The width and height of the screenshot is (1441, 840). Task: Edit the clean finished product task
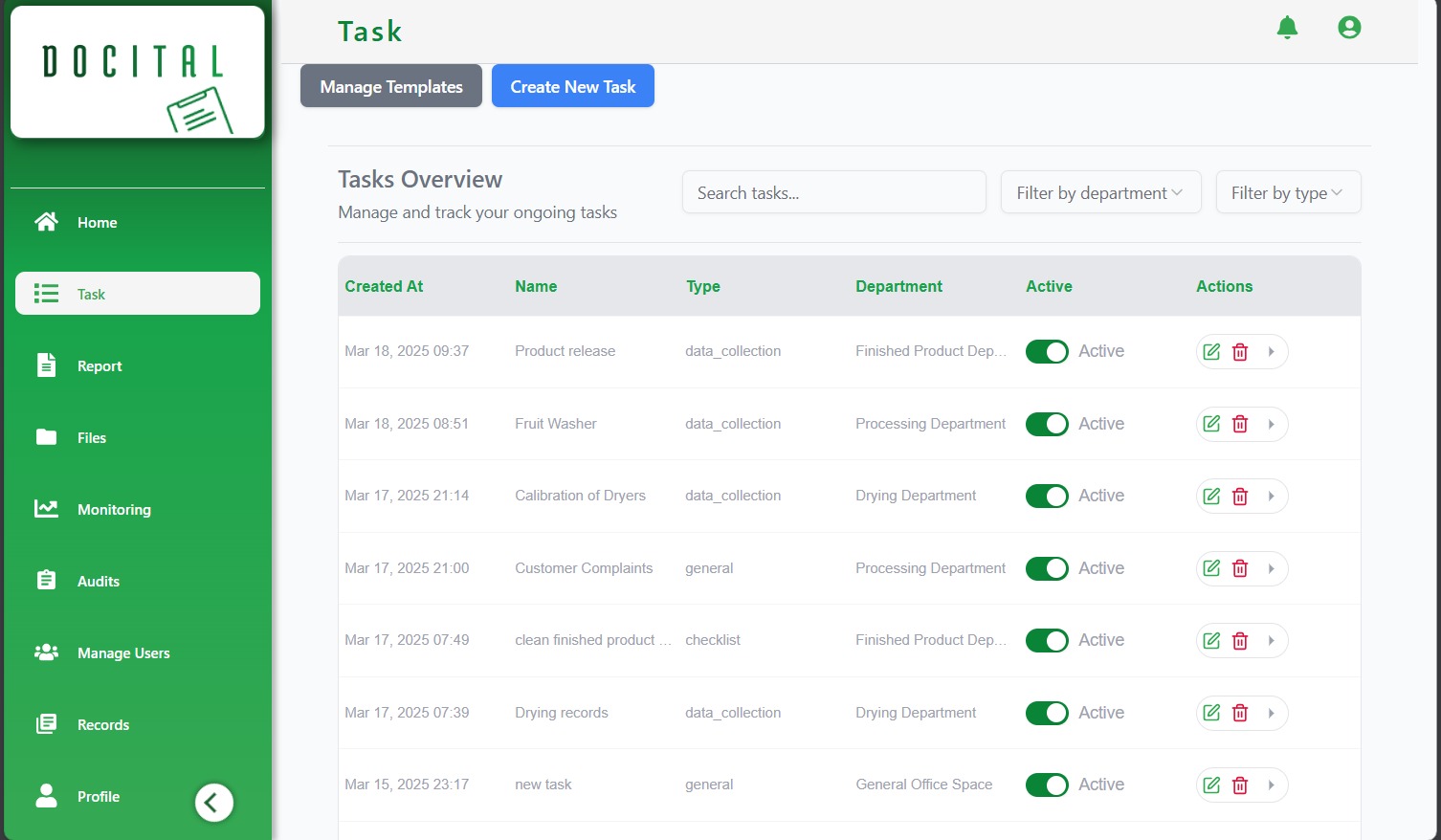point(1211,640)
